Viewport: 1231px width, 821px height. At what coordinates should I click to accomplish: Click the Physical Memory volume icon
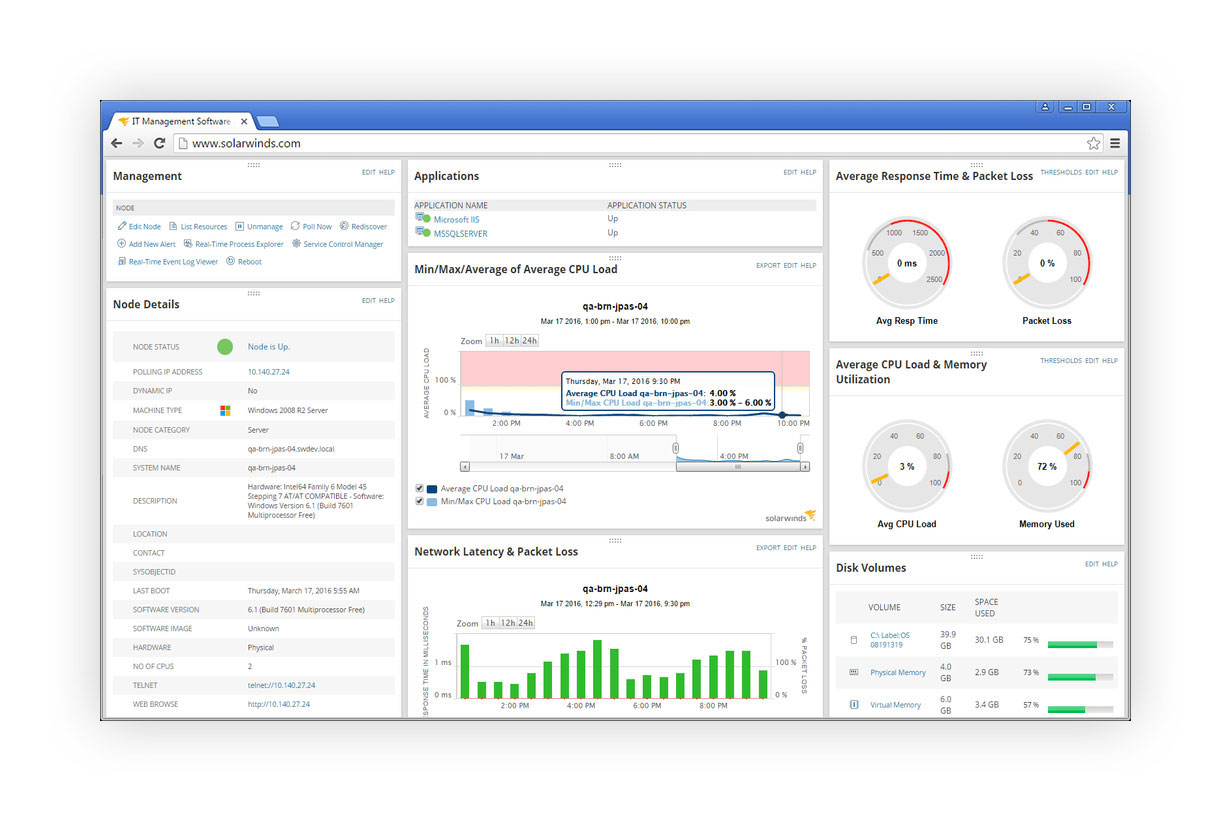pyautogui.click(x=854, y=673)
